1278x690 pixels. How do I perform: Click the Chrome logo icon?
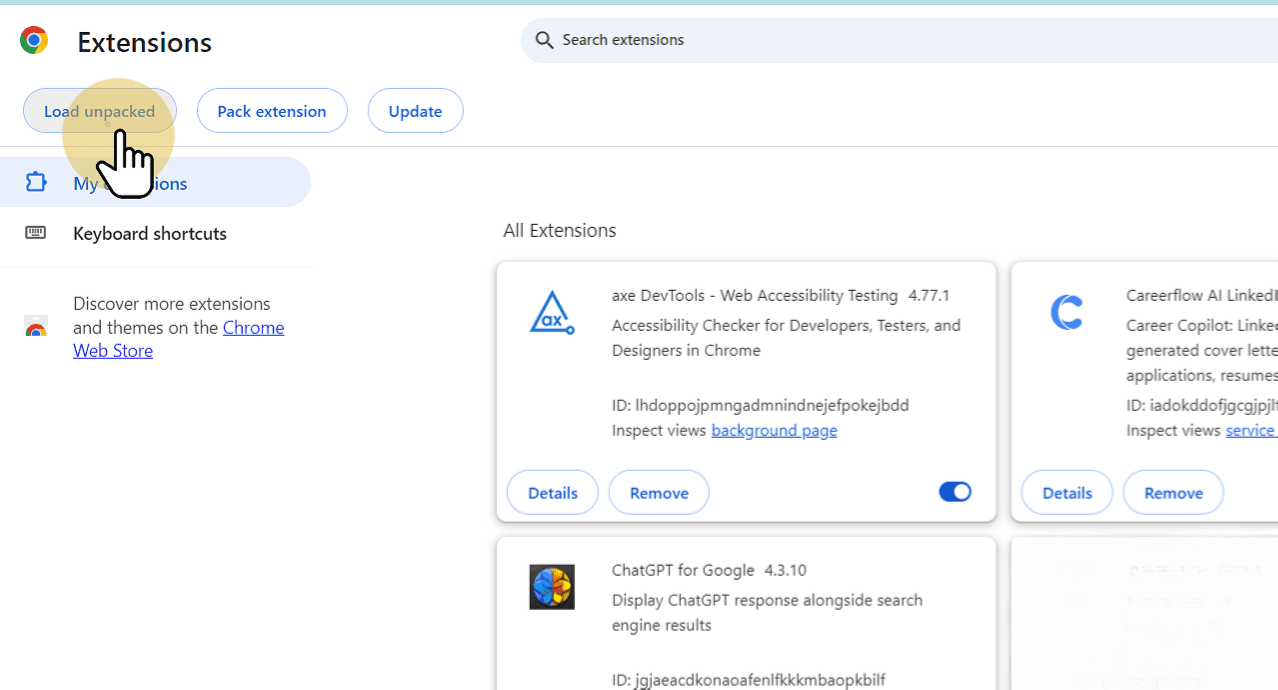pyautogui.click(x=34, y=40)
